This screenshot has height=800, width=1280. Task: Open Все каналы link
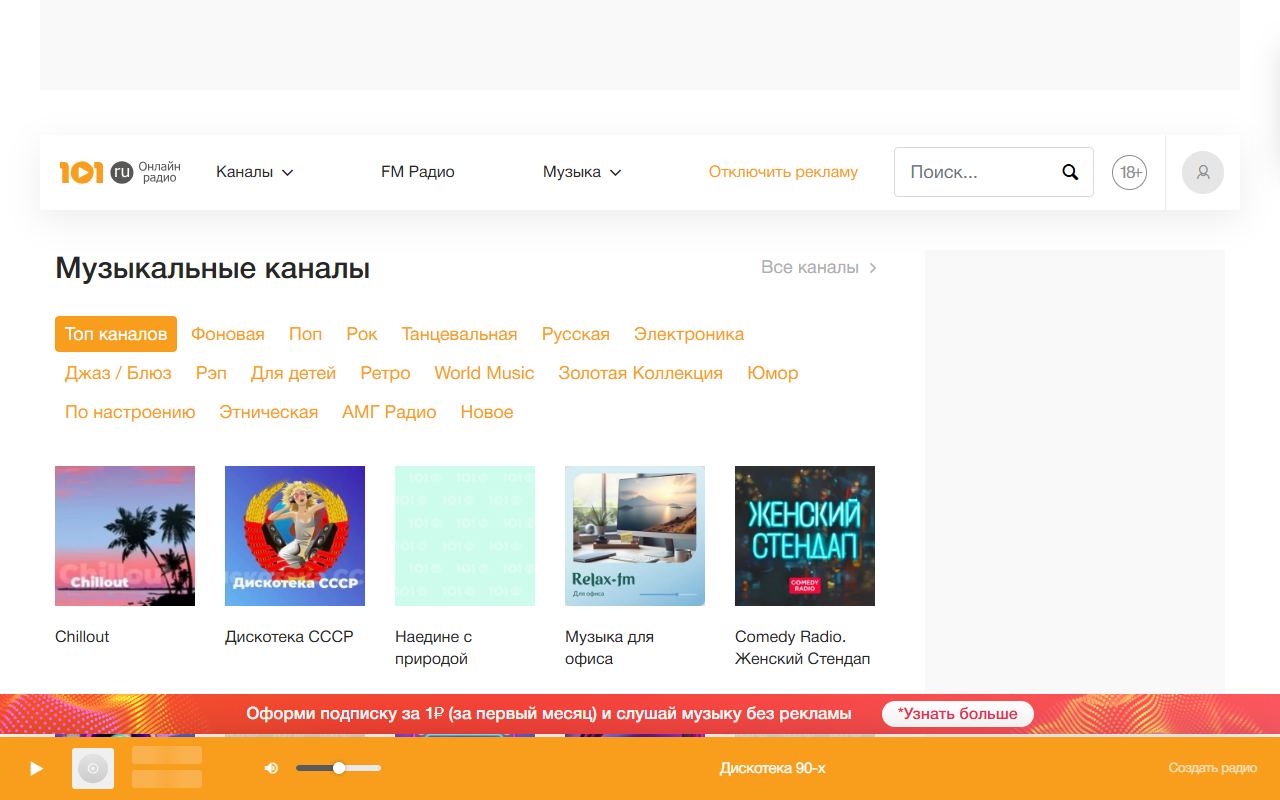(x=819, y=267)
